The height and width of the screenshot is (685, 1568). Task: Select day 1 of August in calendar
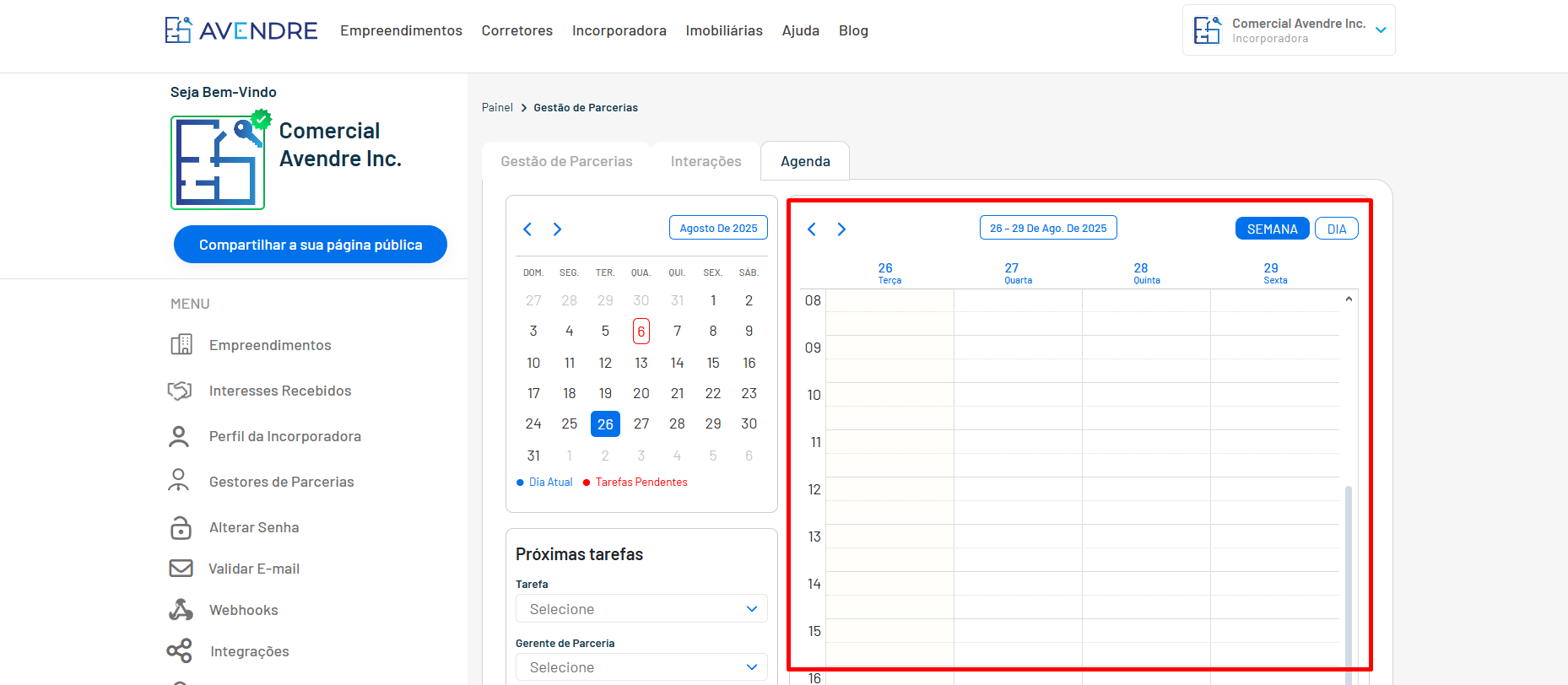[713, 300]
